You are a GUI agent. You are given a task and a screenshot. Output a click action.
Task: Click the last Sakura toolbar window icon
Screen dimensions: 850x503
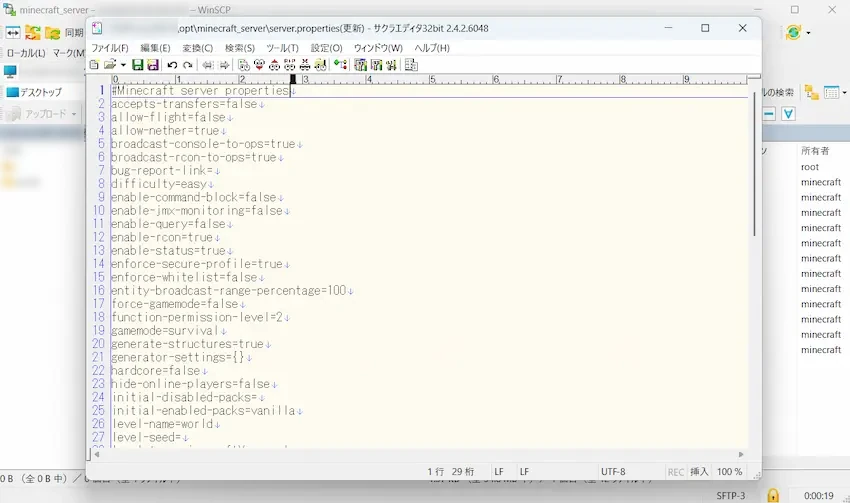pyautogui.click(x=411, y=65)
